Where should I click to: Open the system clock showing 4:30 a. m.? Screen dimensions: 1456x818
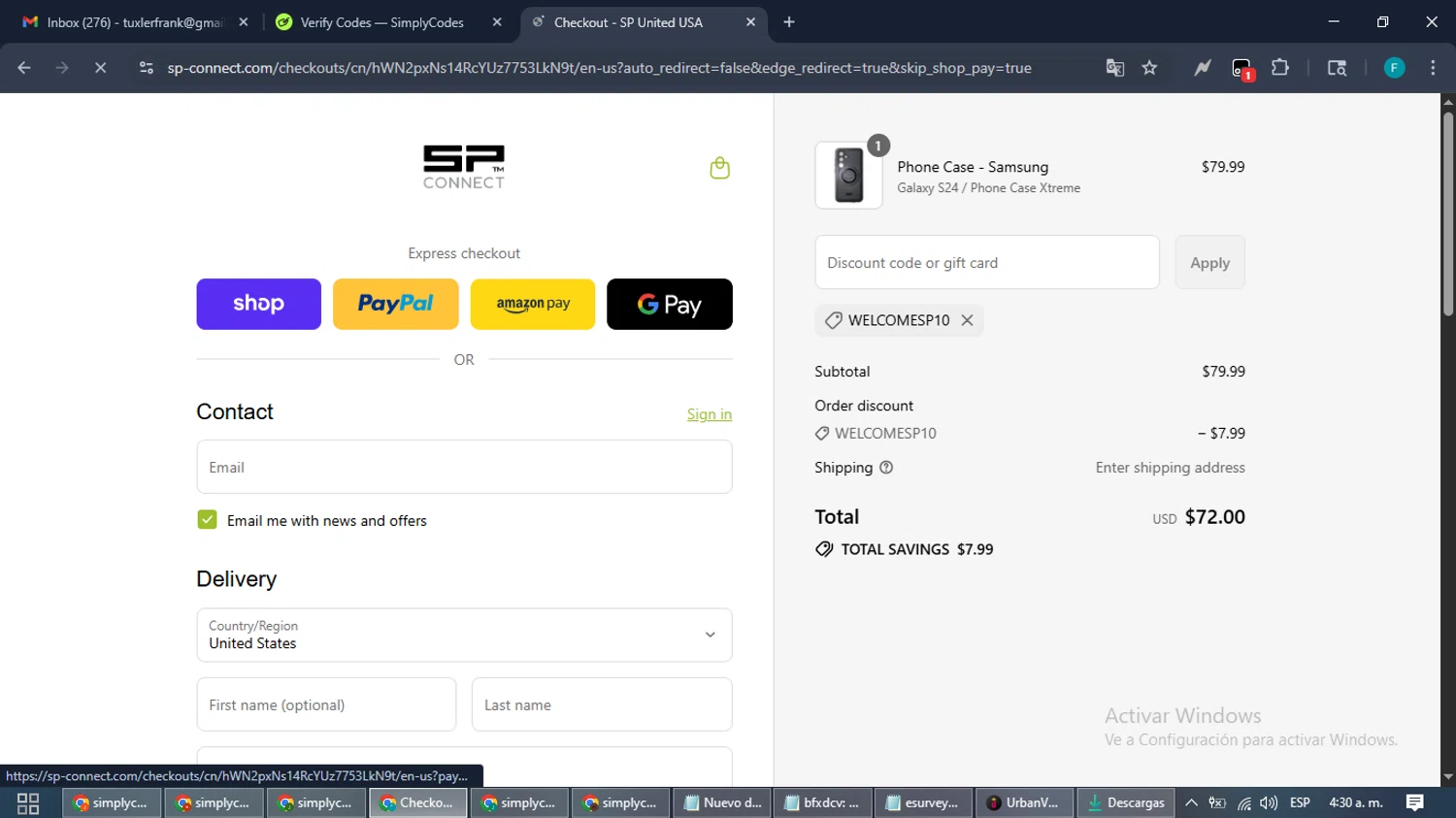[1356, 802]
